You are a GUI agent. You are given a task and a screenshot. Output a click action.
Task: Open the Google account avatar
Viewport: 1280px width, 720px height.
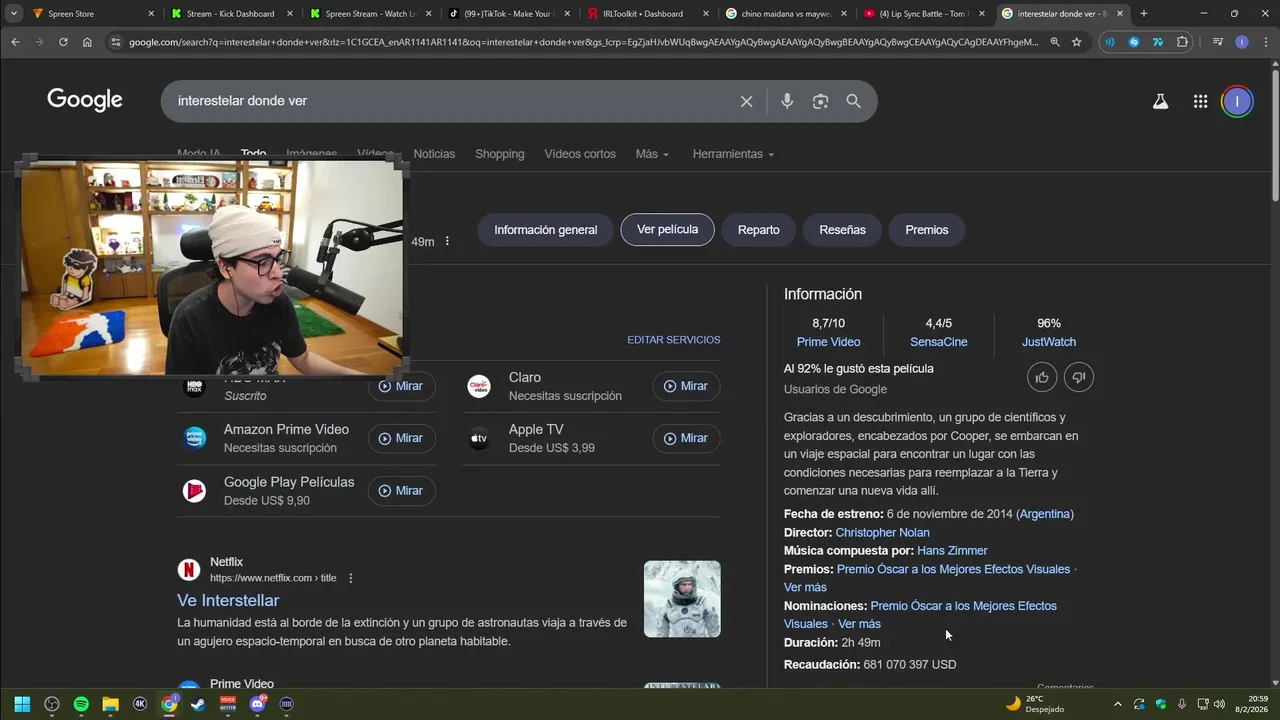click(x=1237, y=101)
